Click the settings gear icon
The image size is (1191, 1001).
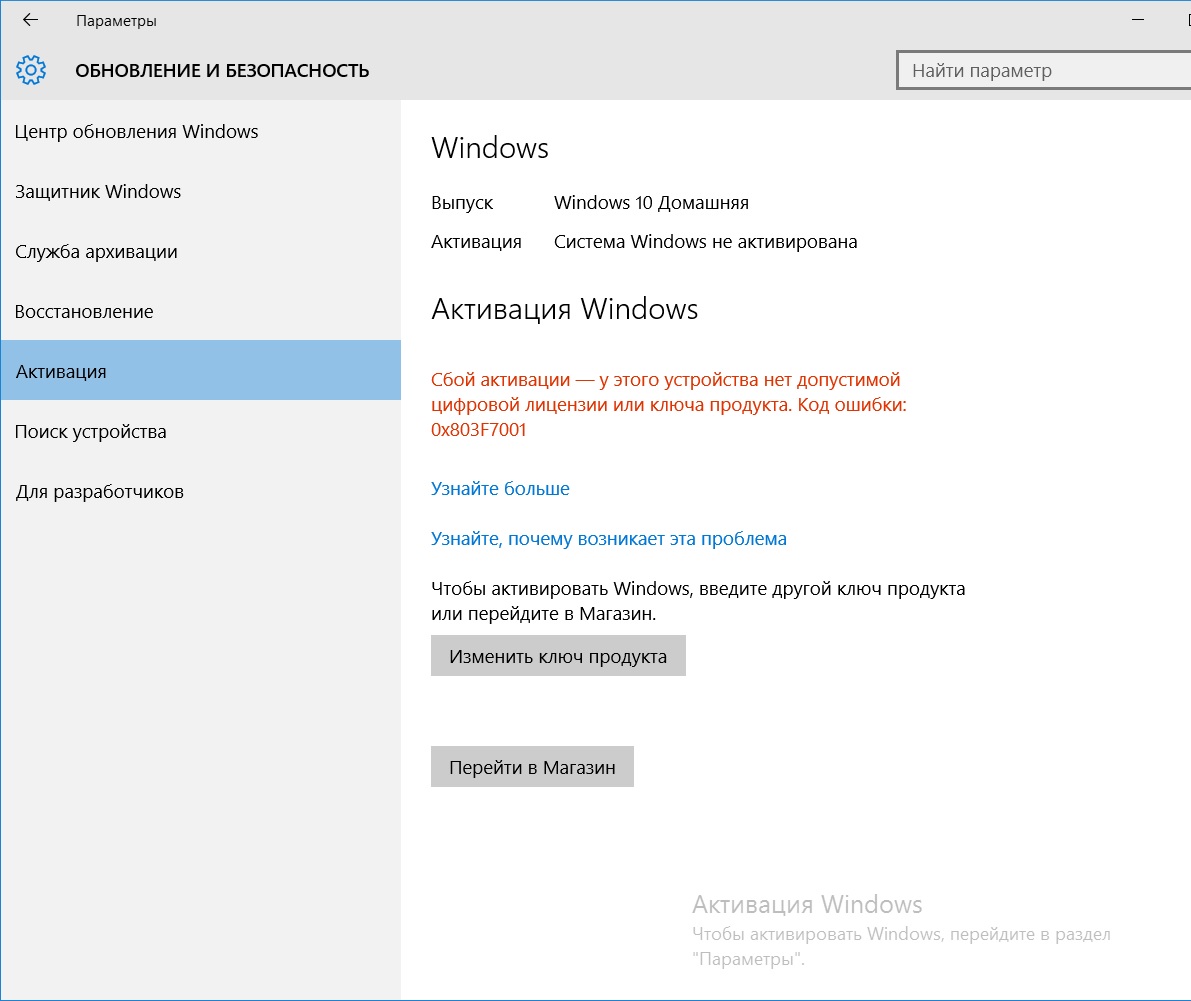pyautogui.click(x=31, y=70)
